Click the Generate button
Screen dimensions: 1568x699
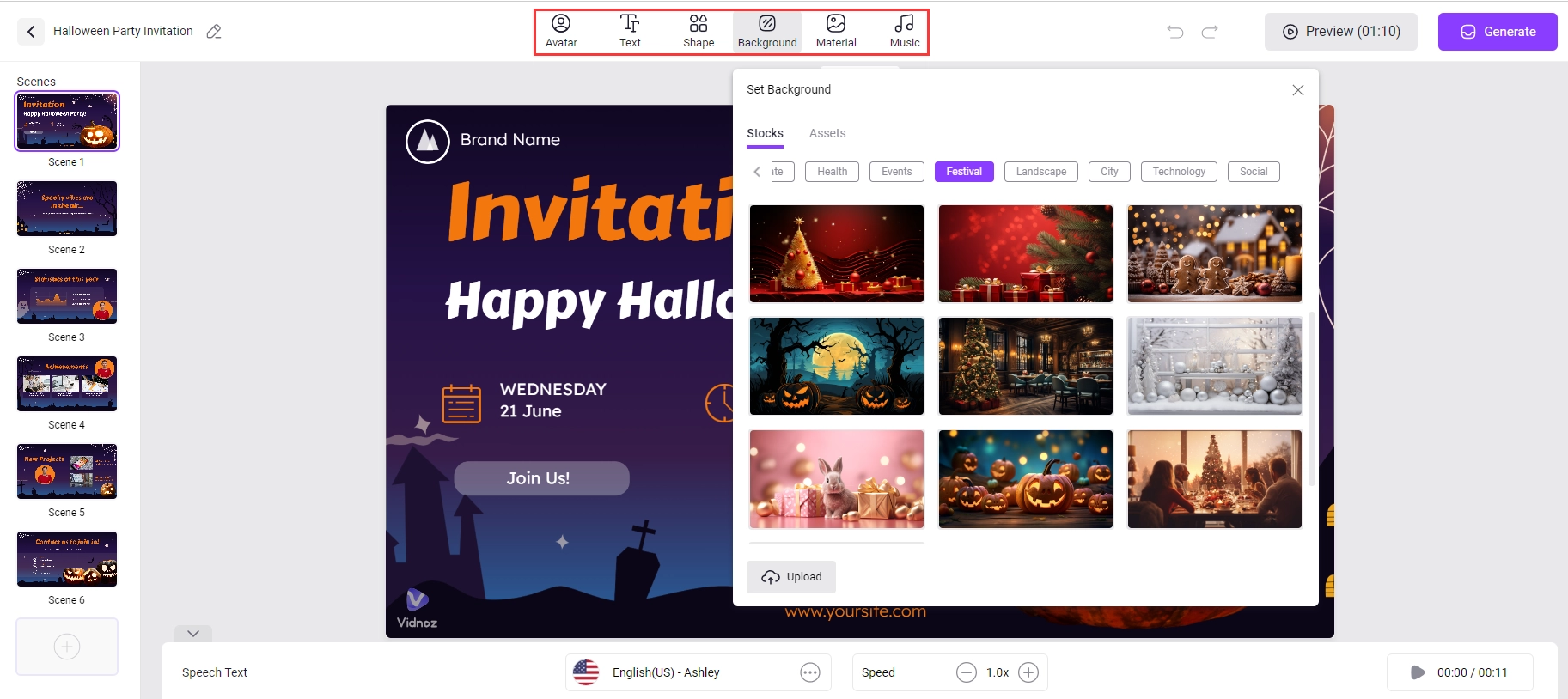click(x=1498, y=32)
